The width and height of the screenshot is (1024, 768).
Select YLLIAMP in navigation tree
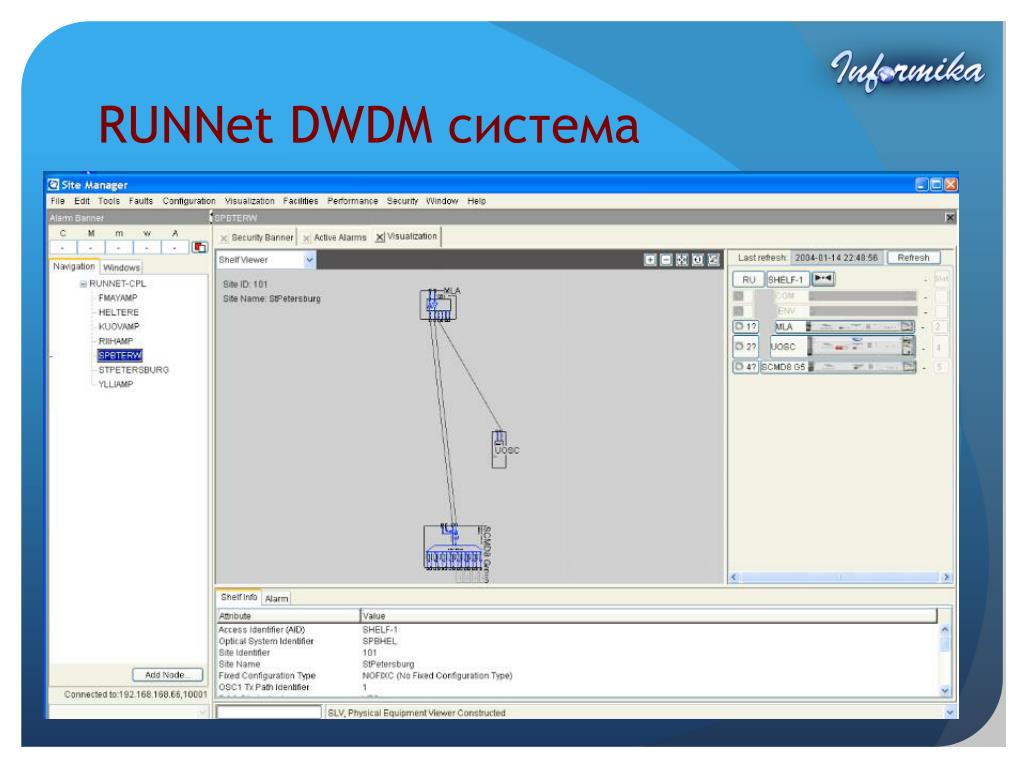click(x=116, y=384)
